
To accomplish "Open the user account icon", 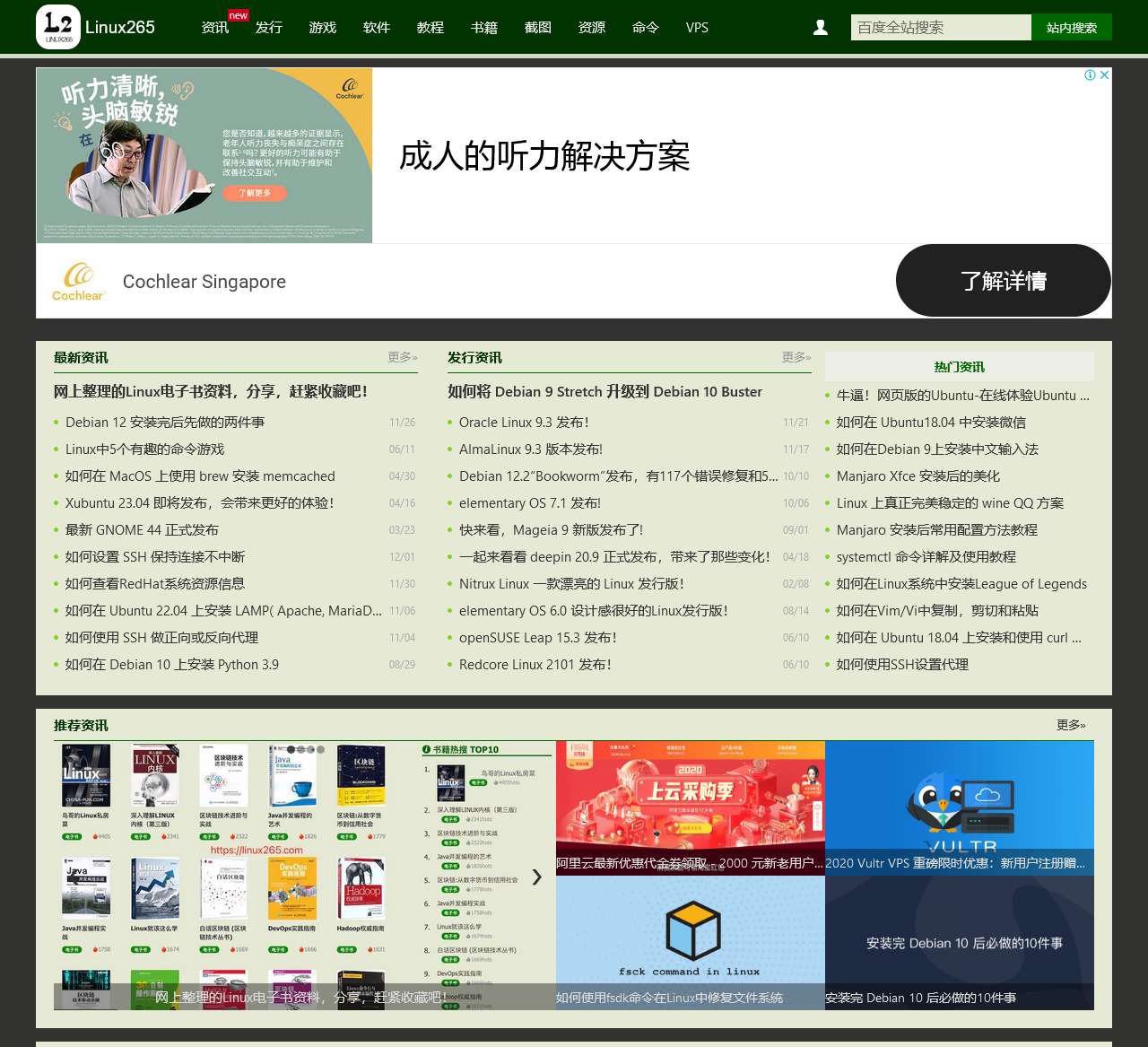I will (x=820, y=28).
